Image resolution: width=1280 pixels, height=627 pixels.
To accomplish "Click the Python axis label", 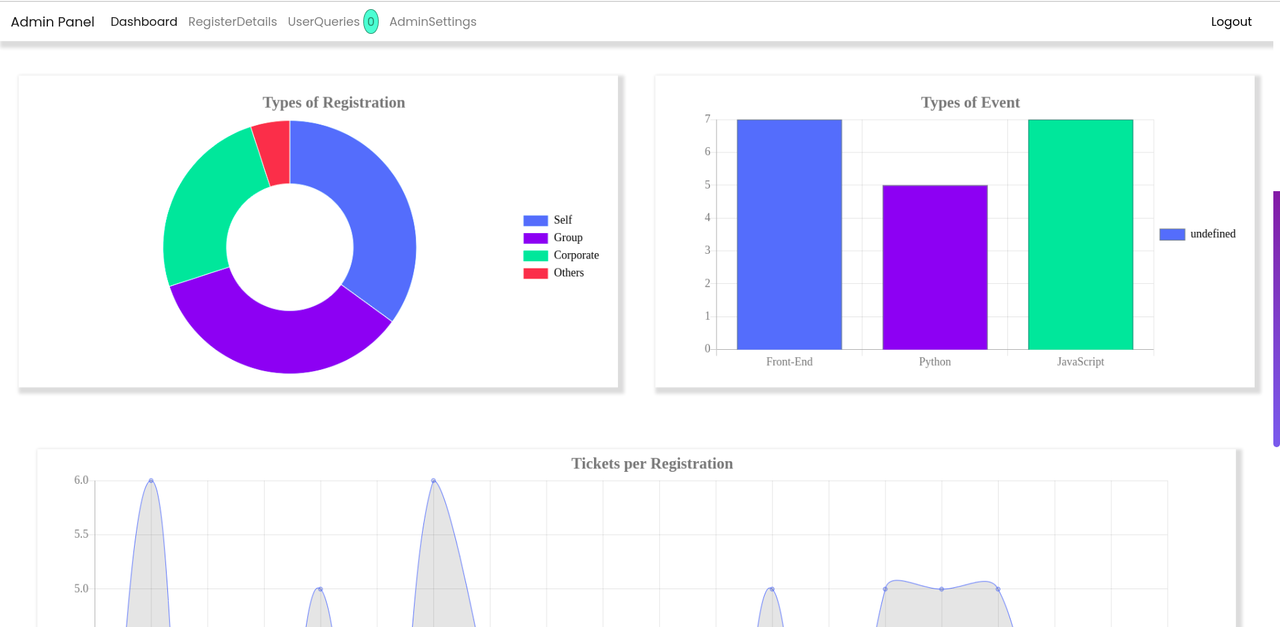I will [x=935, y=362].
